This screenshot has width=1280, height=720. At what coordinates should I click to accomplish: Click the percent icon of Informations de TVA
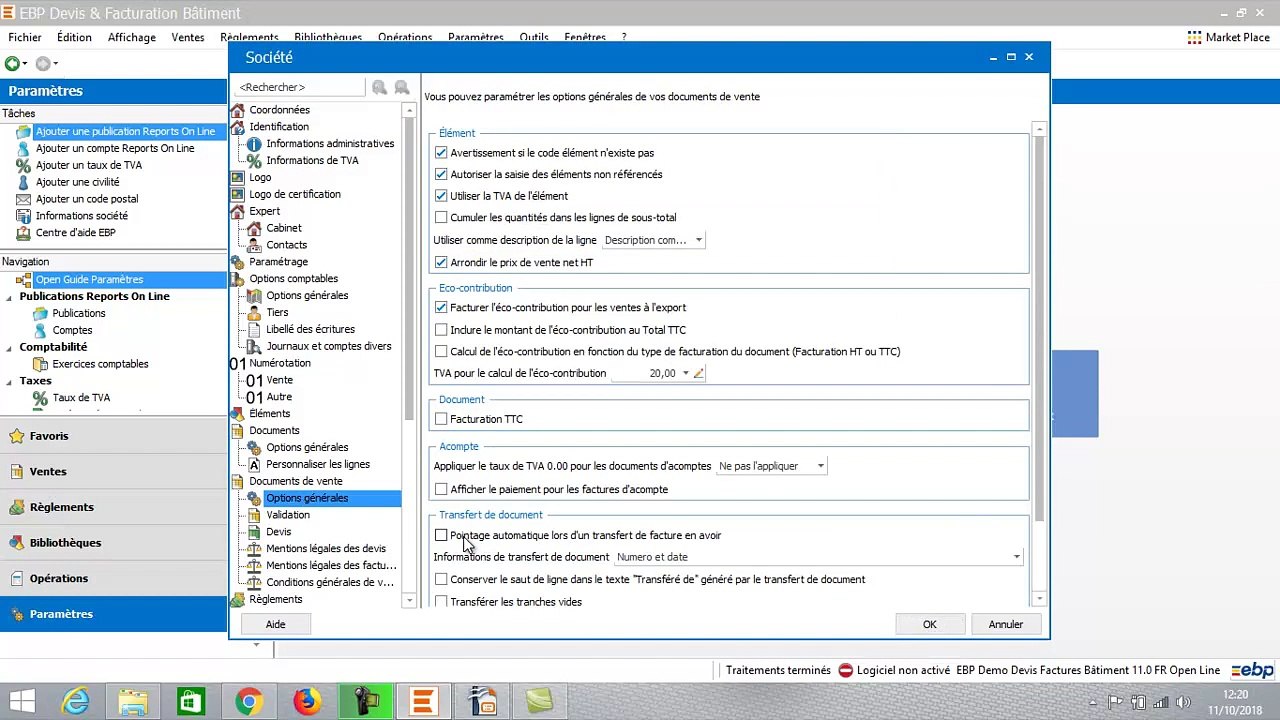254,161
